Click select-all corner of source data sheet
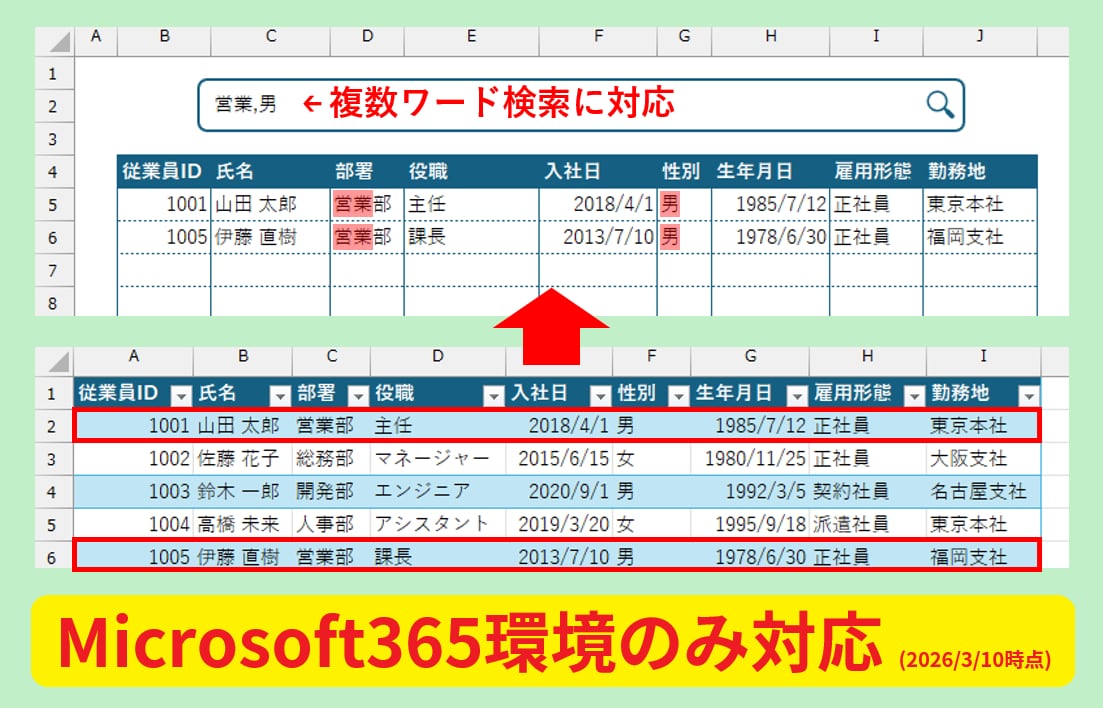 (x=56, y=362)
